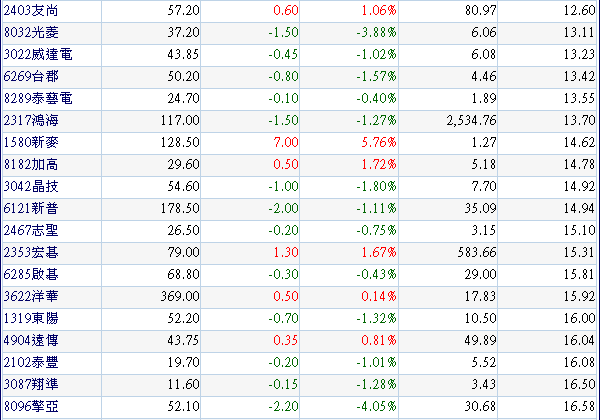The height and width of the screenshot is (420, 600).
Task: Click value 30.68 in 擎亞 row
Action: coord(481,406)
